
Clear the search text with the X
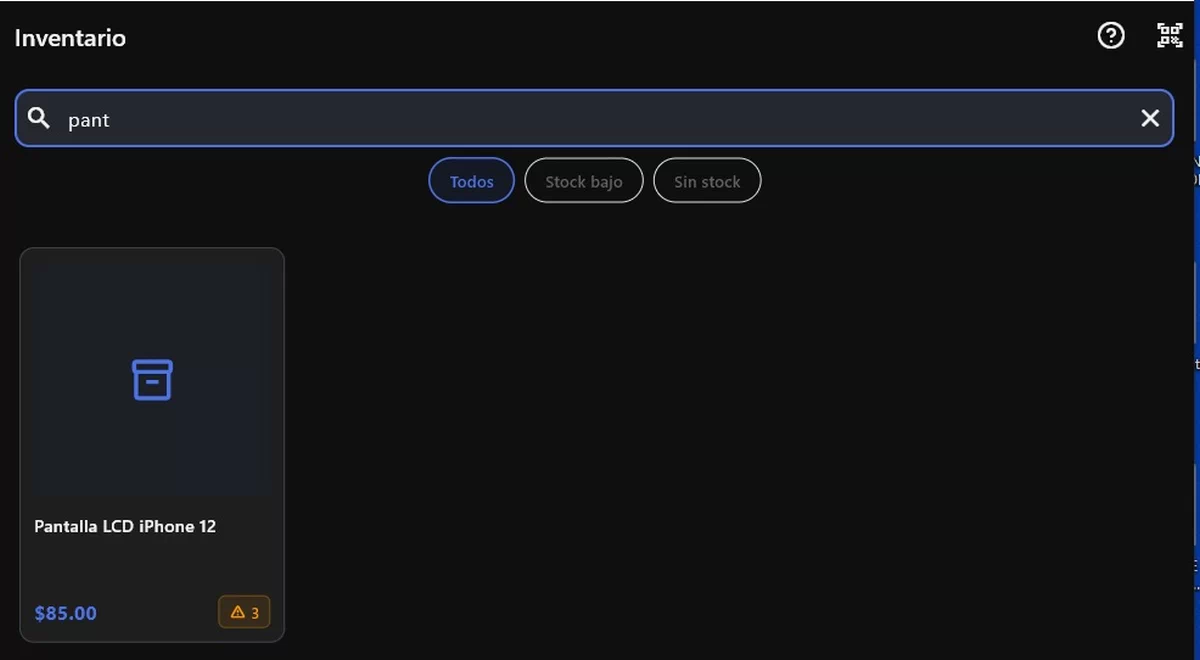(1150, 118)
